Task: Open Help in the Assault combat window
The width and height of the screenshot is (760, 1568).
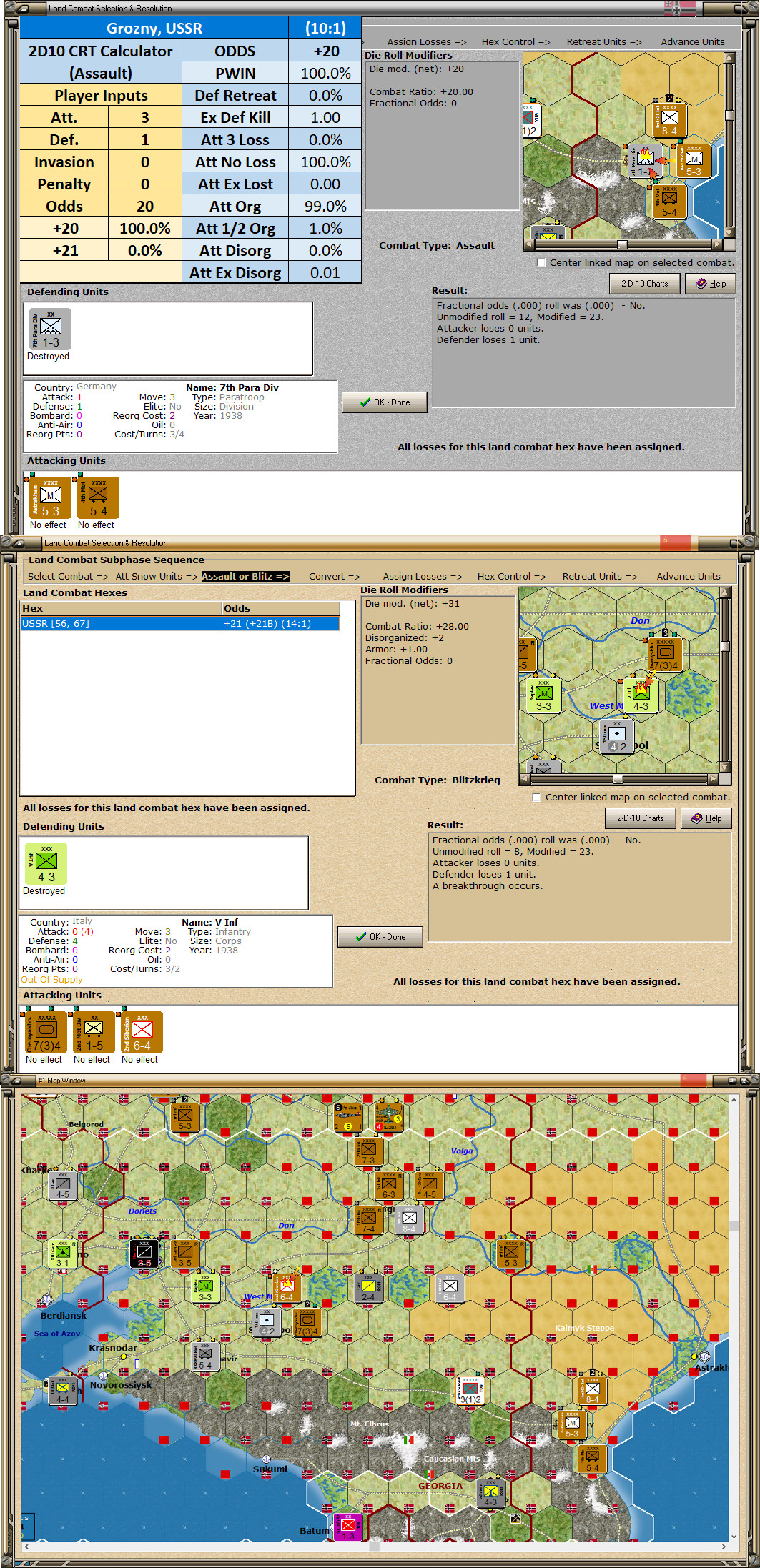Action: coord(711,284)
